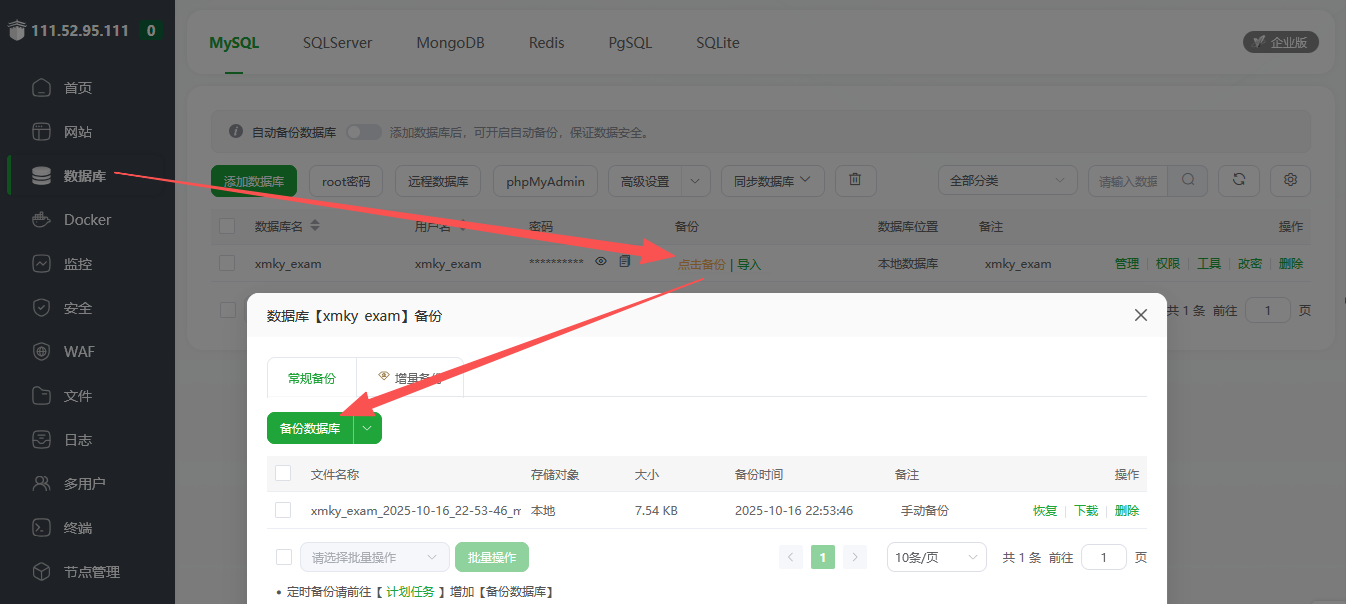The height and width of the screenshot is (604, 1346).
Task: Click the 下载 link for the backup file
Action: pos(1085,510)
